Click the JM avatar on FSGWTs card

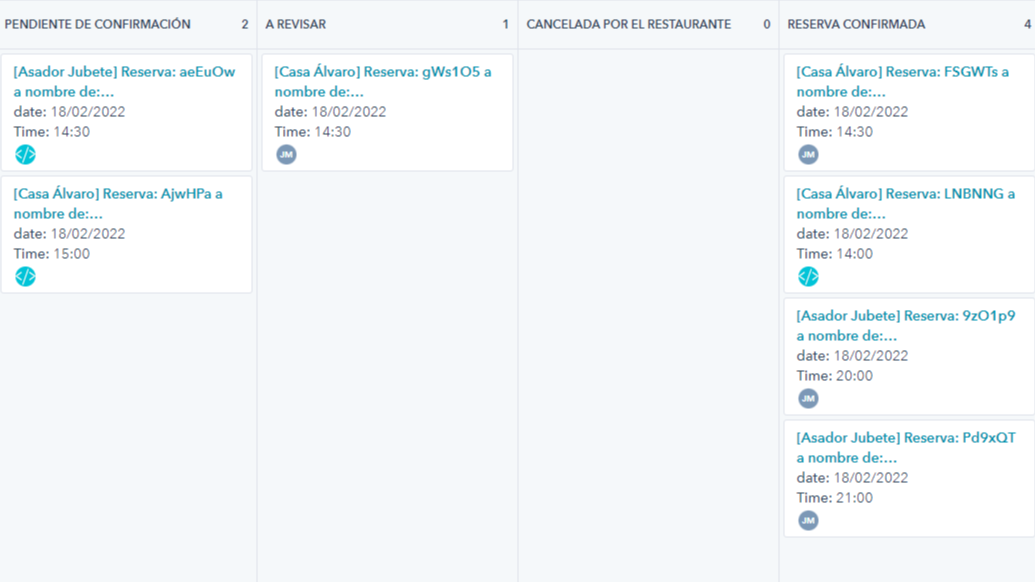(808, 155)
